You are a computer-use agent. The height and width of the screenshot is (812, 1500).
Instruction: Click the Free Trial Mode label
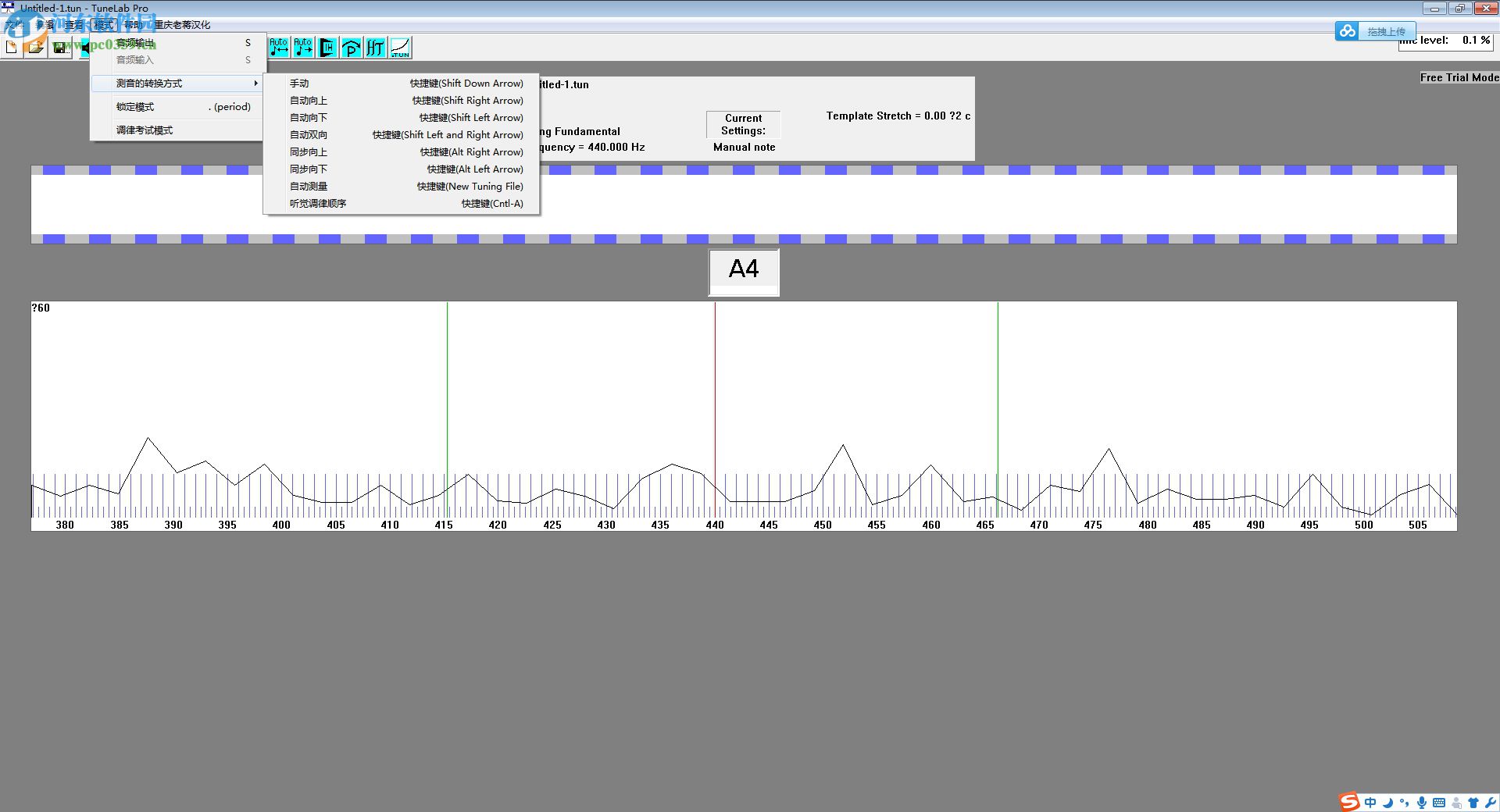[1459, 77]
